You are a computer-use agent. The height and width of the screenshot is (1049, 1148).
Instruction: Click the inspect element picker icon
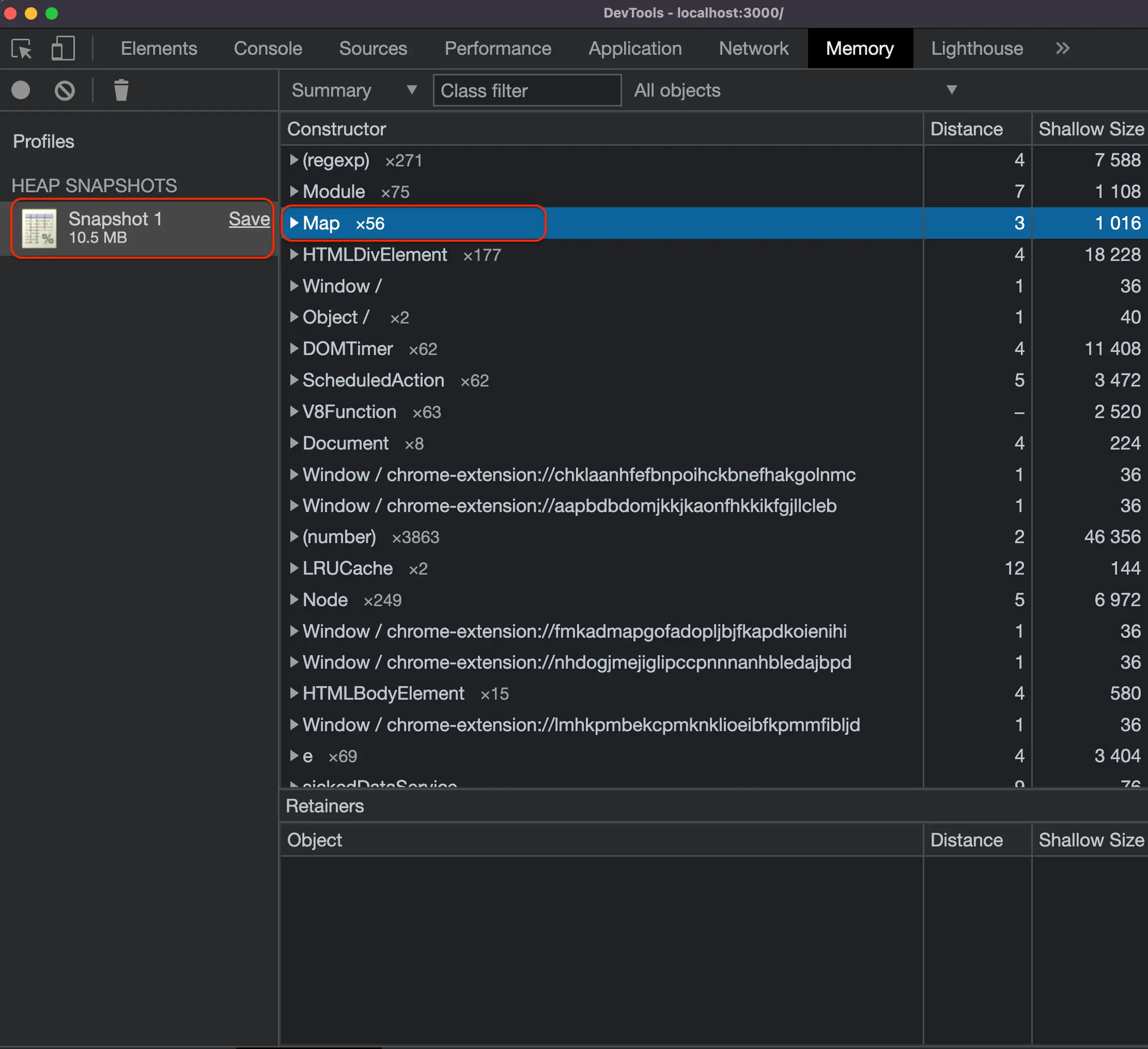point(22,49)
